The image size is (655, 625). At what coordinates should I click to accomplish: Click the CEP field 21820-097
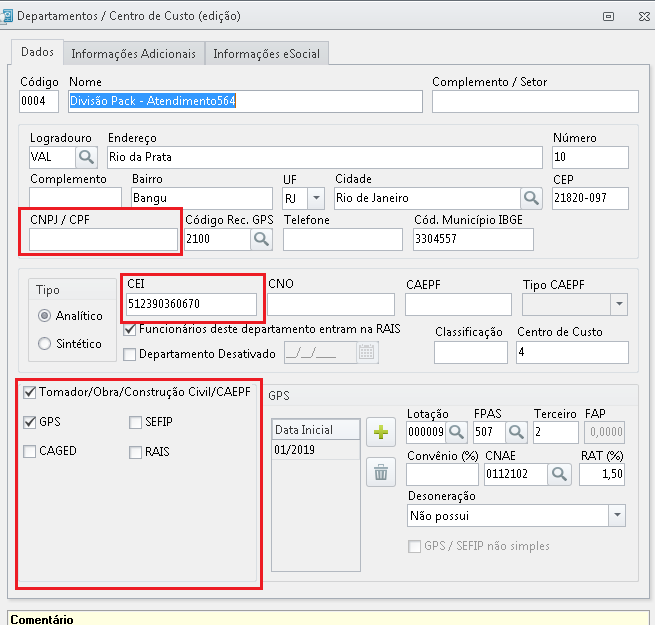click(x=590, y=198)
